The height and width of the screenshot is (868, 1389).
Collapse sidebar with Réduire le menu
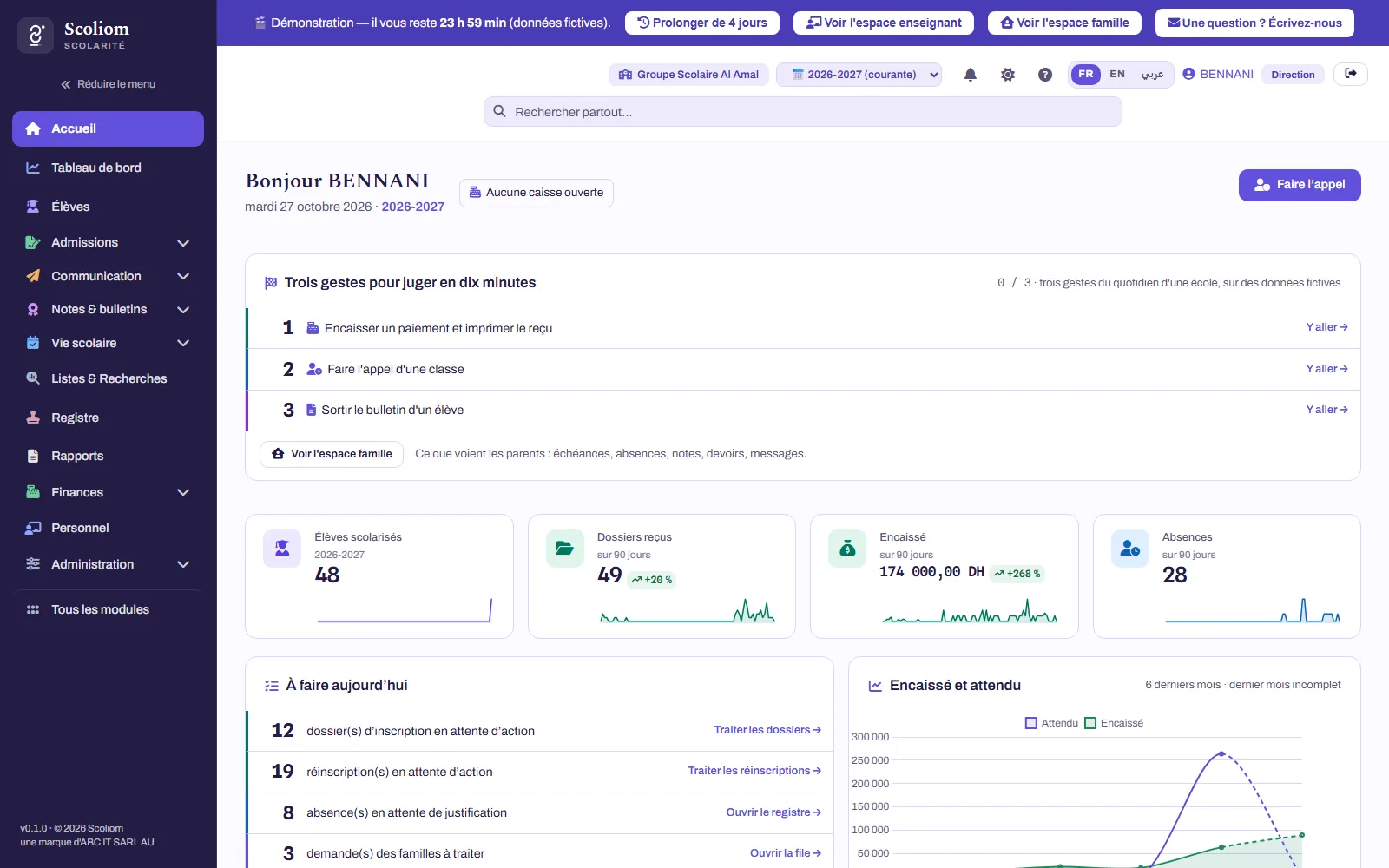coord(108,84)
